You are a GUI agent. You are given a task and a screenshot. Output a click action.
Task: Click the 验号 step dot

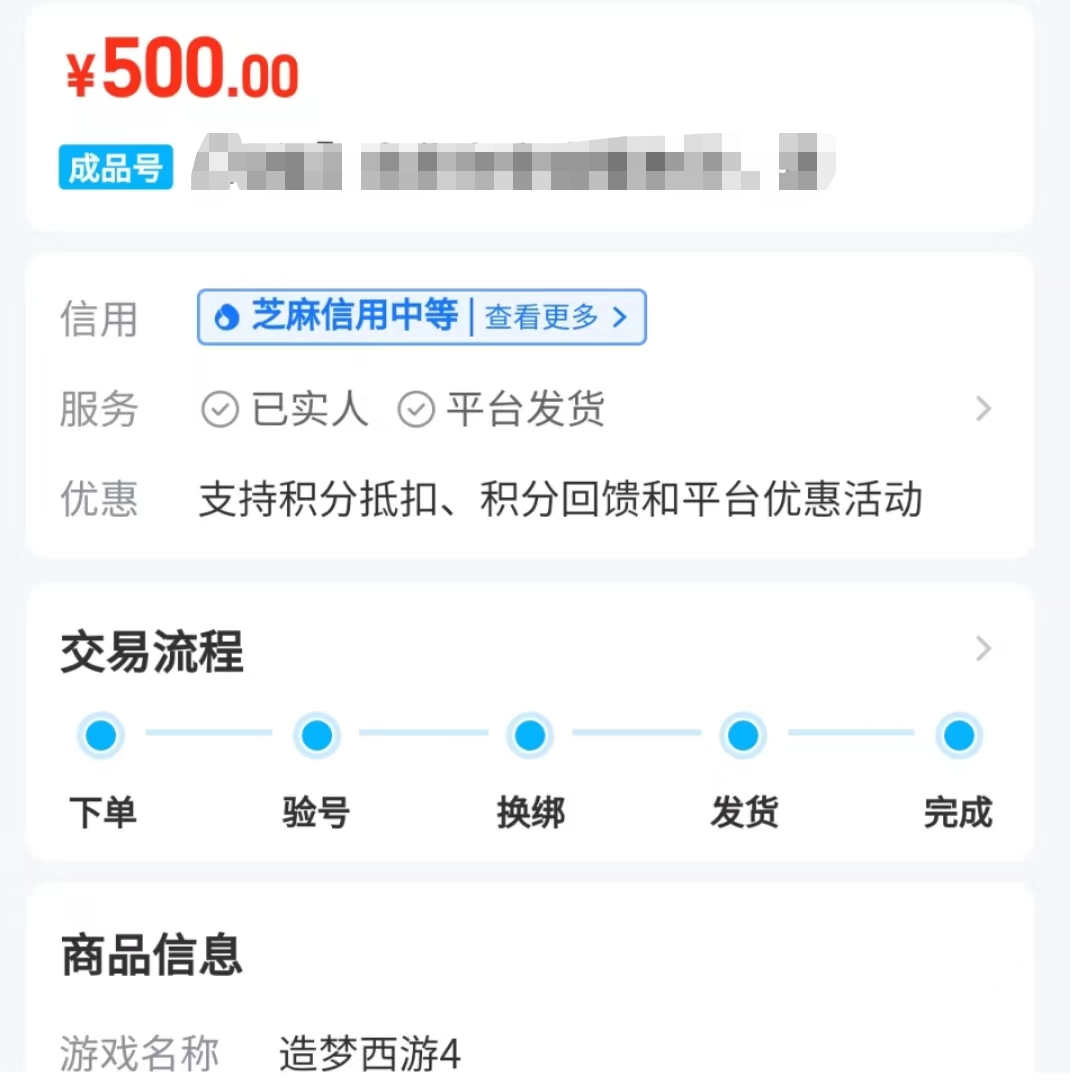316,736
